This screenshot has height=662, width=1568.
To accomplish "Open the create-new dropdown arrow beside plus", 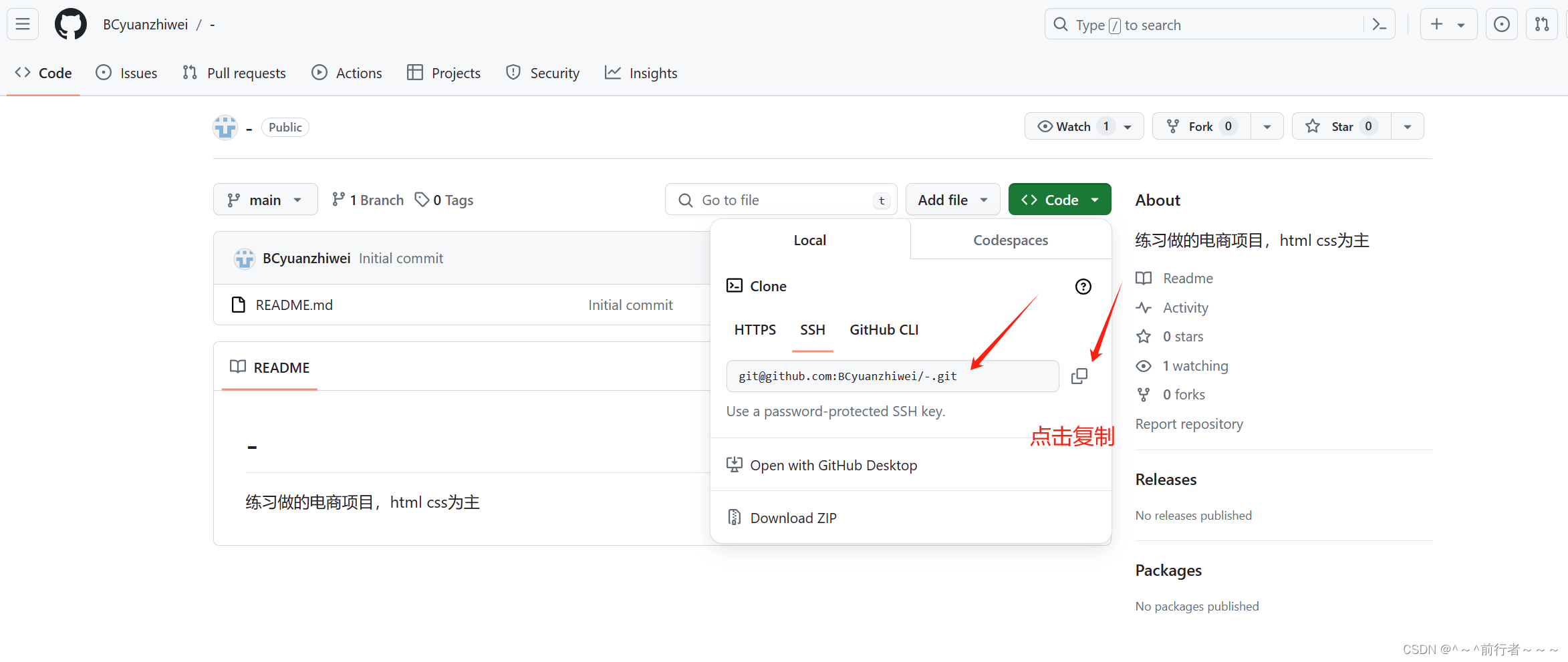I will click(x=1461, y=25).
